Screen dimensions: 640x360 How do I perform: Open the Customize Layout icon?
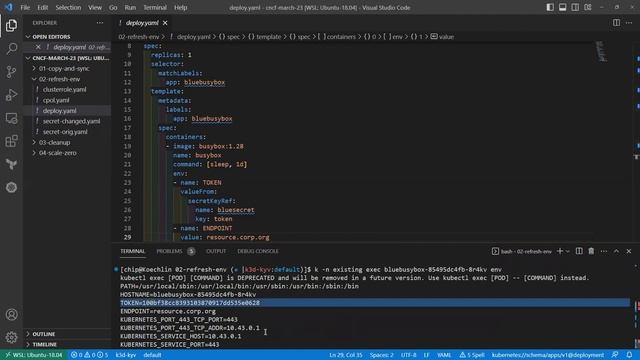point(588,7)
